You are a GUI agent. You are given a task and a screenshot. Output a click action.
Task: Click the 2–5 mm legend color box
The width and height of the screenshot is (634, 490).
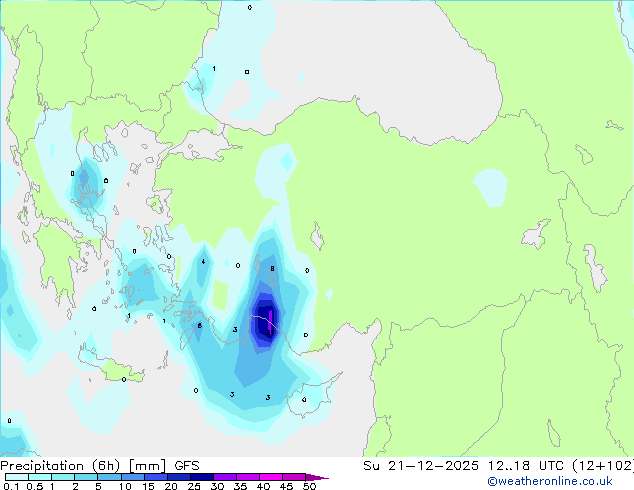click(86, 477)
